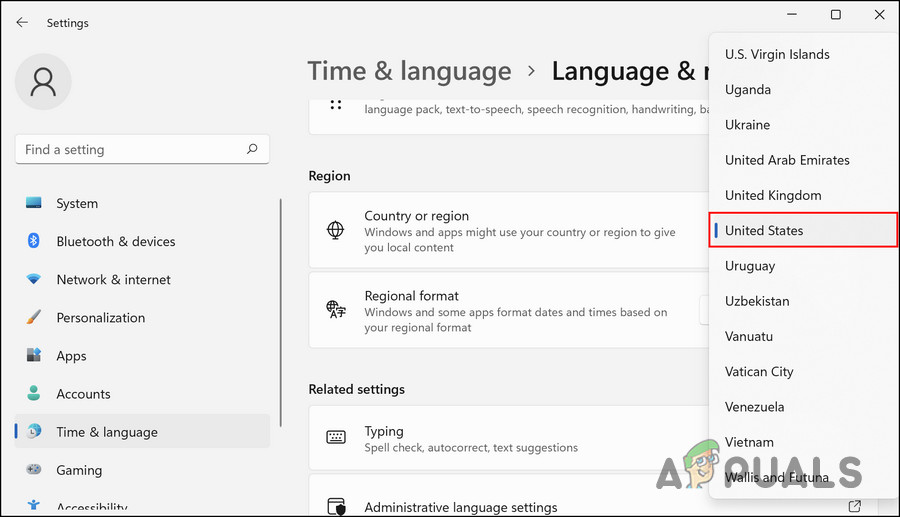Screen dimensions: 900x517
Task: Open Gaming settings
Action: click(142, 470)
